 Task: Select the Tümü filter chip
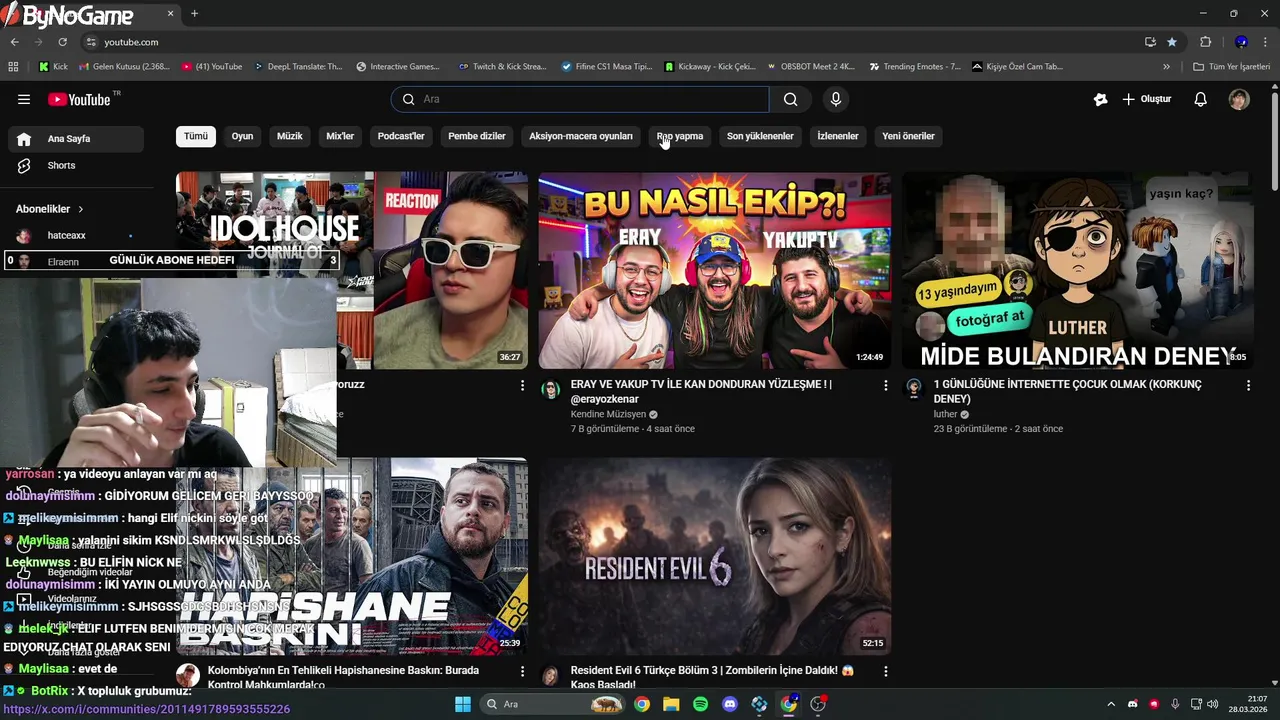(x=196, y=136)
